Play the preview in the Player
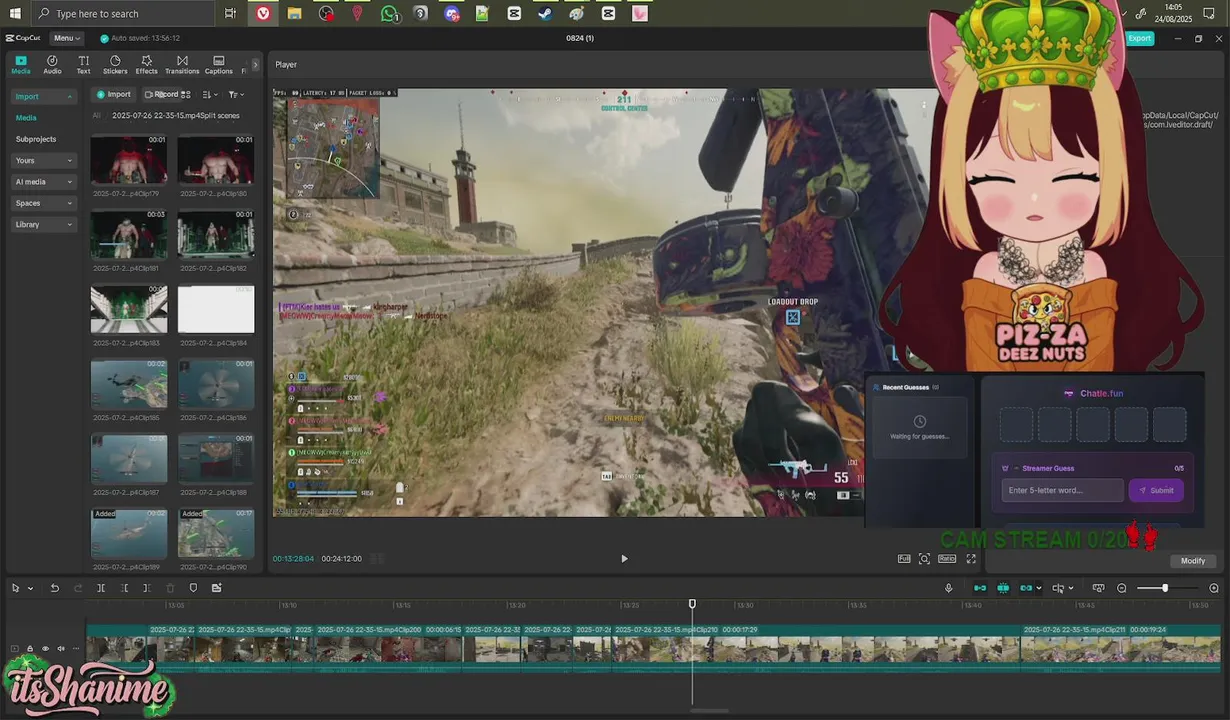This screenshot has width=1230, height=720. coord(624,559)
